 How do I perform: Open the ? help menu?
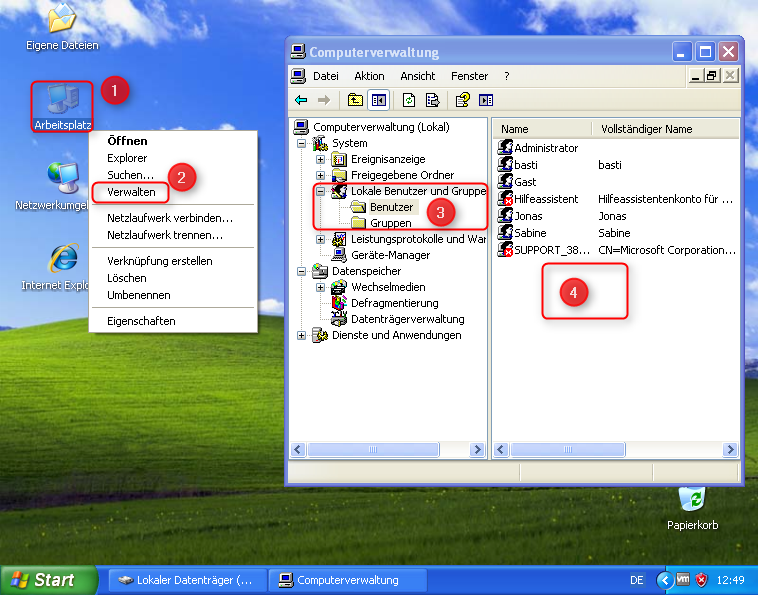coord(507,76)
